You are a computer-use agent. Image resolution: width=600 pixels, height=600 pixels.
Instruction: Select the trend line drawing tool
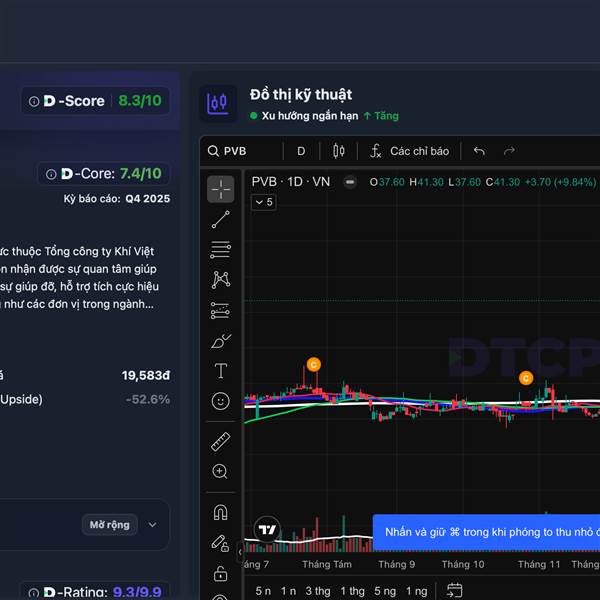[x=220, y=219]
